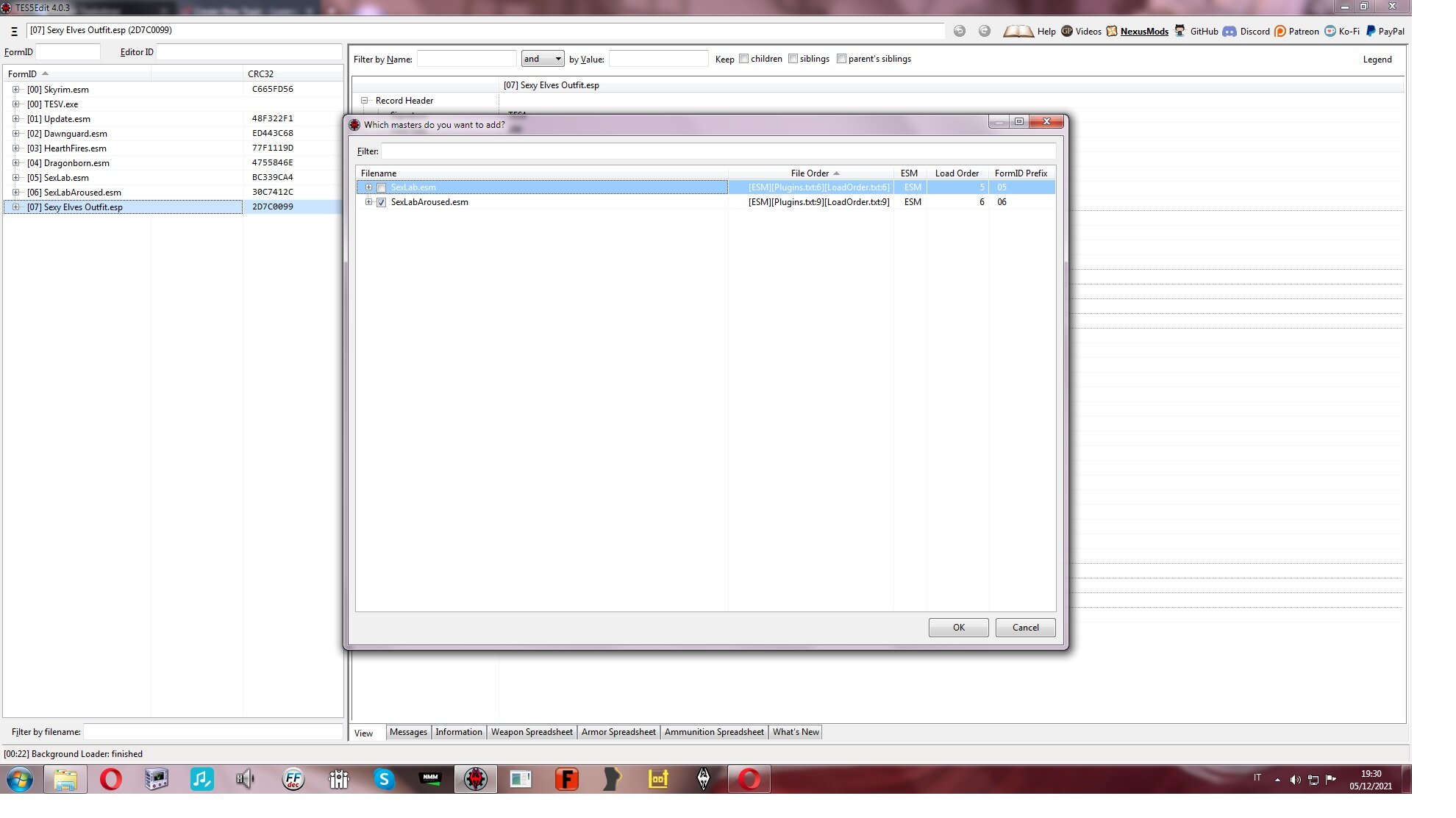1456x818 pixels.
Task: Switch to the Messages tab
Action: coord(408,732)
